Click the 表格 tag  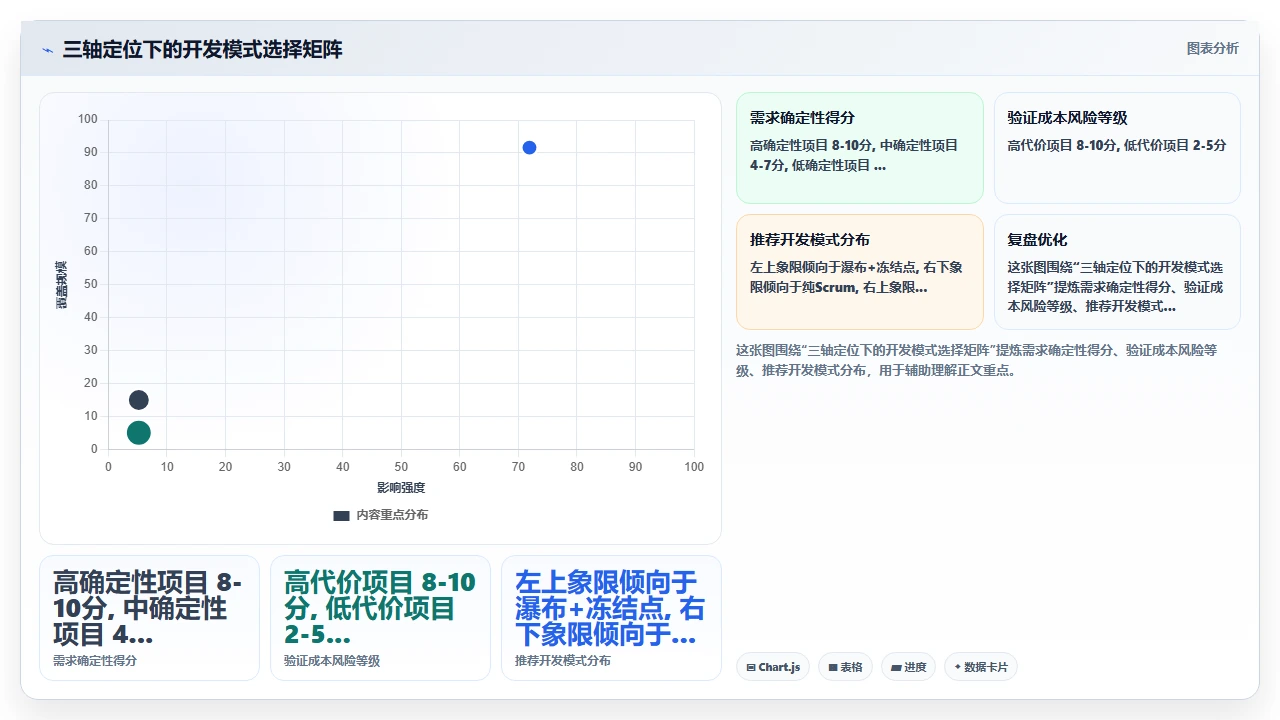point(845,667)
